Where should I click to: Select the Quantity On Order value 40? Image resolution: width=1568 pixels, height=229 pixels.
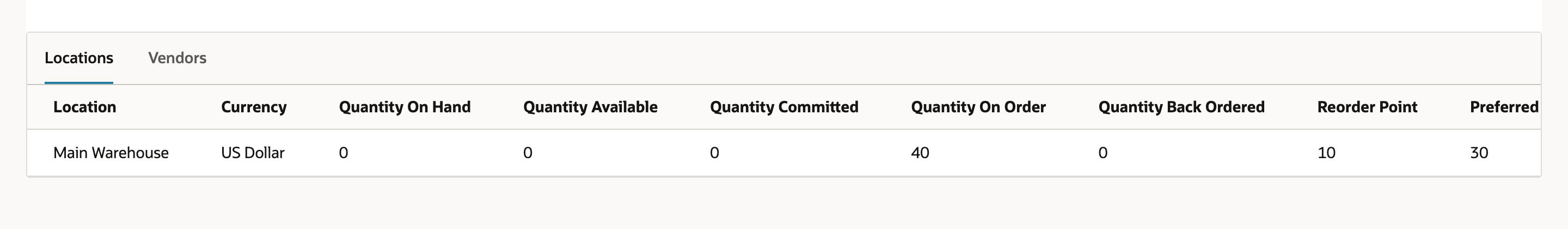coord(920,153)
